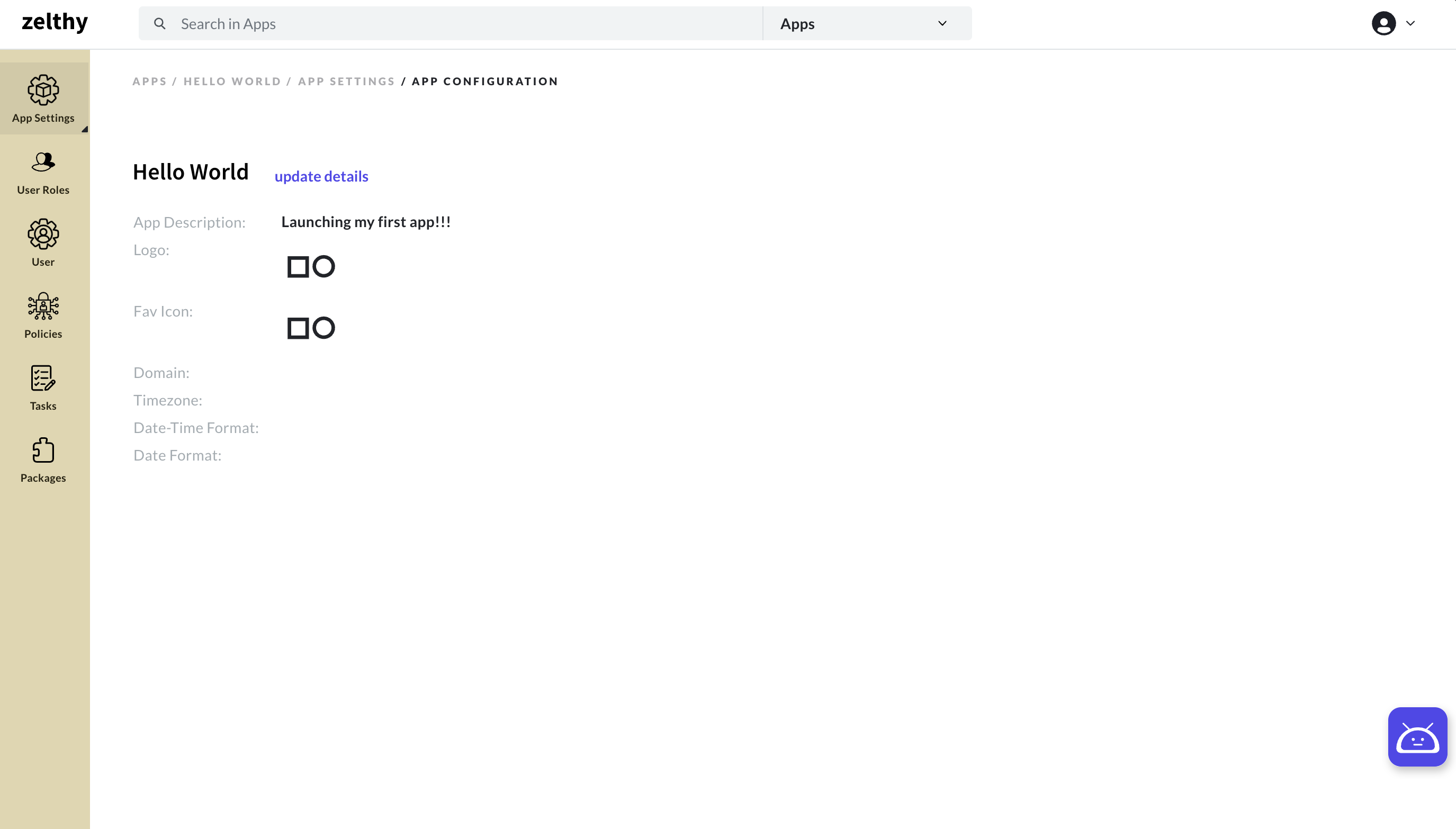The width and height of the screenshot is (1456, 829).
Task: Click the APPS breadcrumb link
Action: 150,82
